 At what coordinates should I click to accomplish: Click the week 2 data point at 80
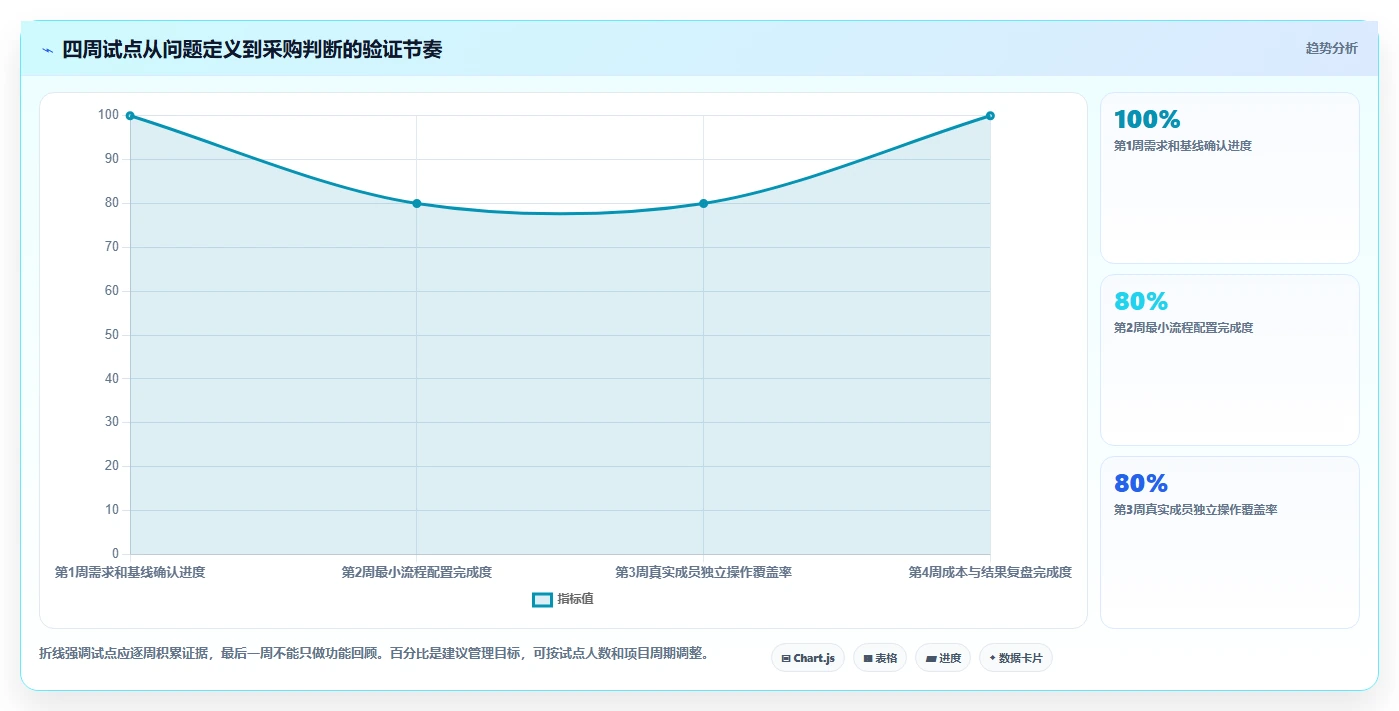click(417, 203)
